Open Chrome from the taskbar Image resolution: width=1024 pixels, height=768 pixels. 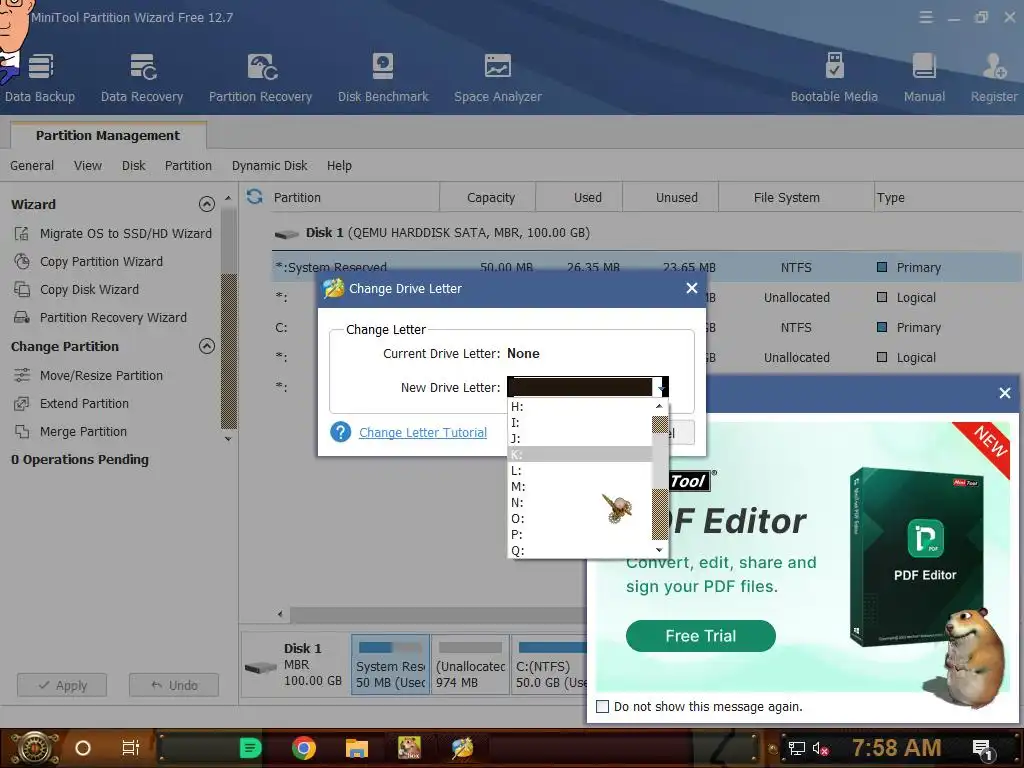304,748
